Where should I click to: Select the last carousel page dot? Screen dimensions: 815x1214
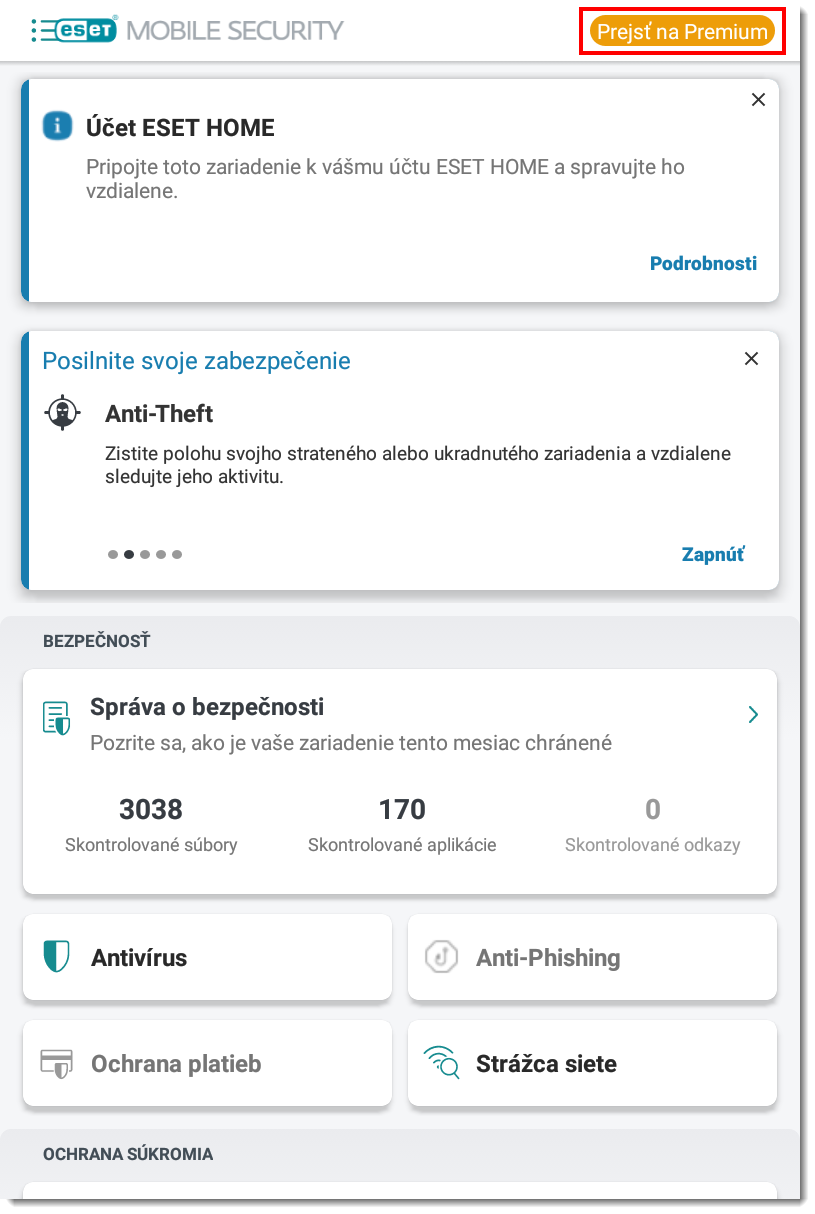177,554
